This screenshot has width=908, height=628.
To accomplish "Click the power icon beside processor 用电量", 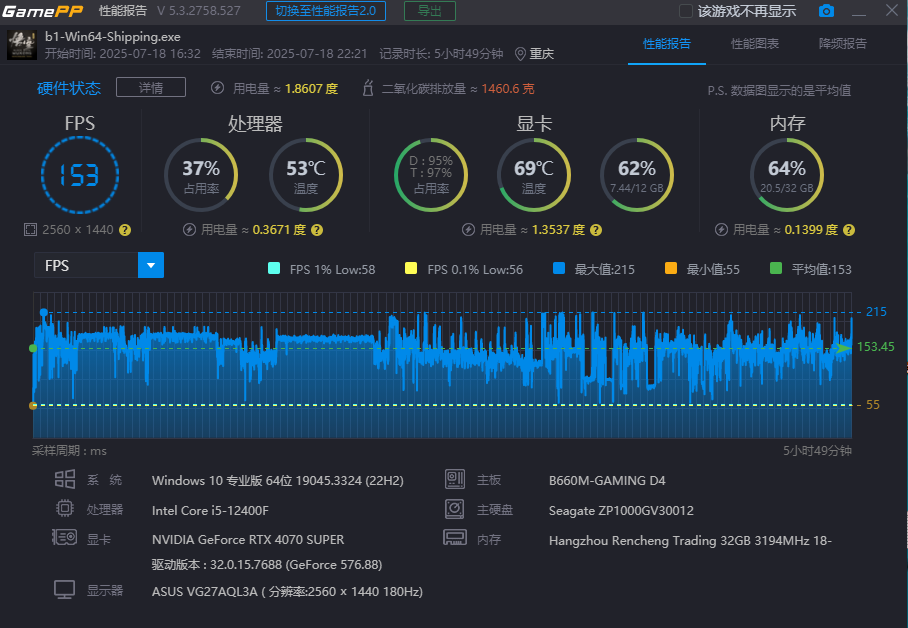I will point(189,230).
